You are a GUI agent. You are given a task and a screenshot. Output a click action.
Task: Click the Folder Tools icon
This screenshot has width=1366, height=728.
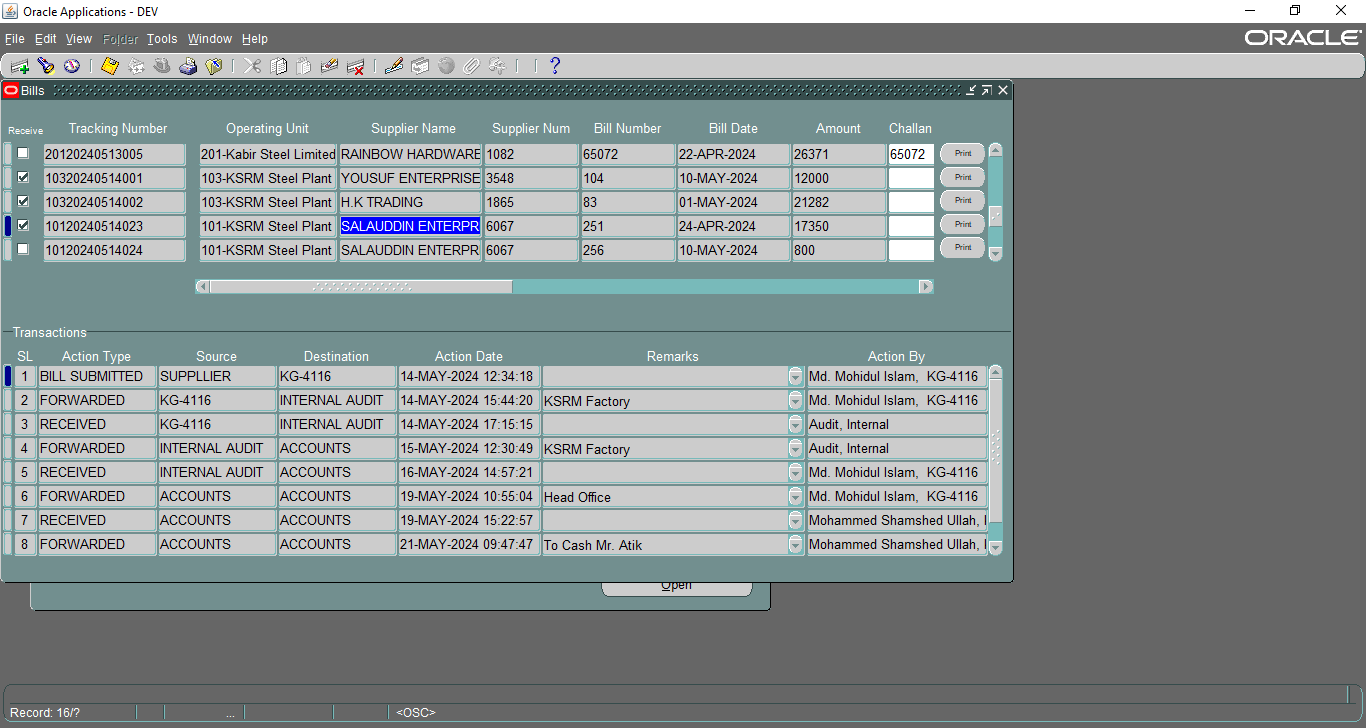click(497, 66)
